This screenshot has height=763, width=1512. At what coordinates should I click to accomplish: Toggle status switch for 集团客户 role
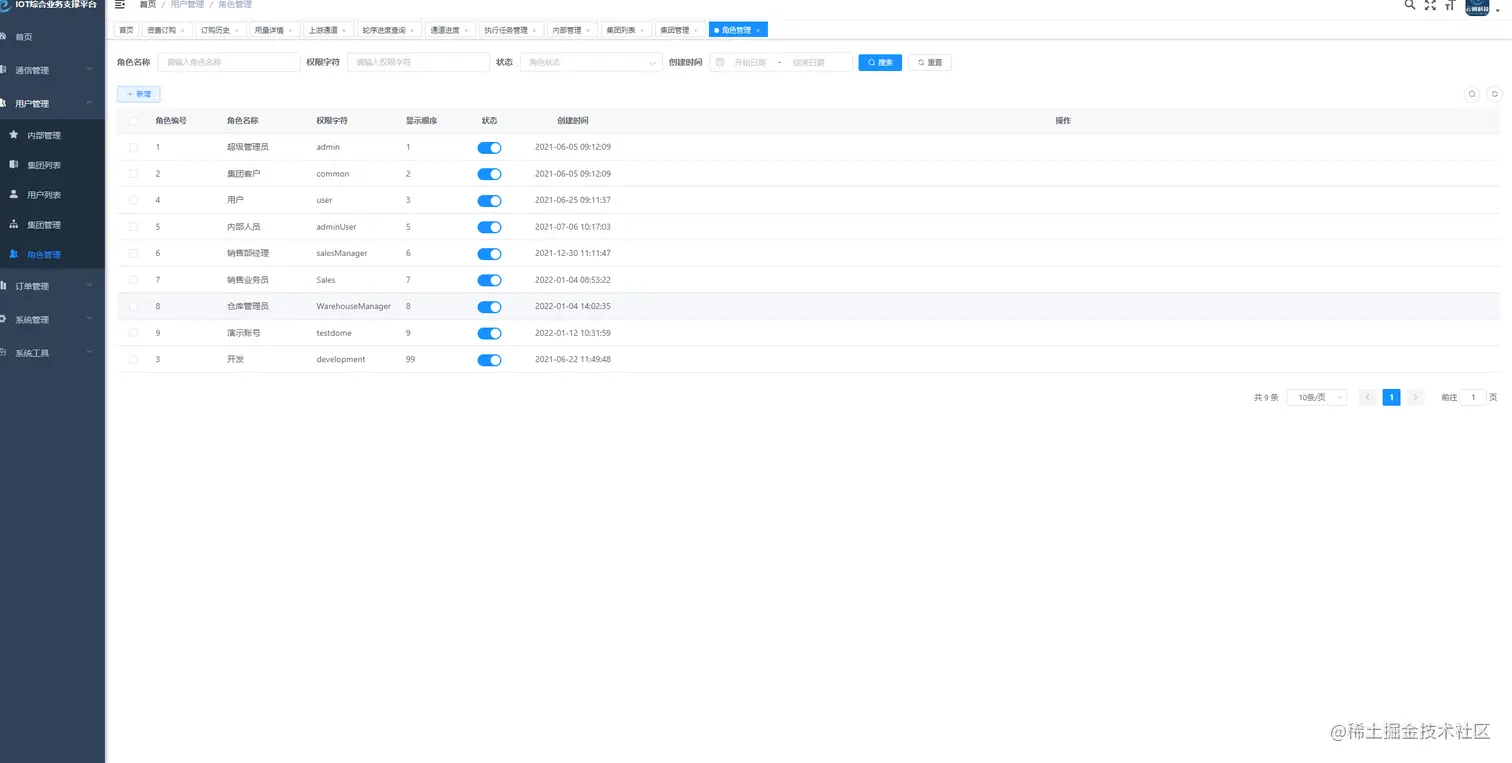489,174
